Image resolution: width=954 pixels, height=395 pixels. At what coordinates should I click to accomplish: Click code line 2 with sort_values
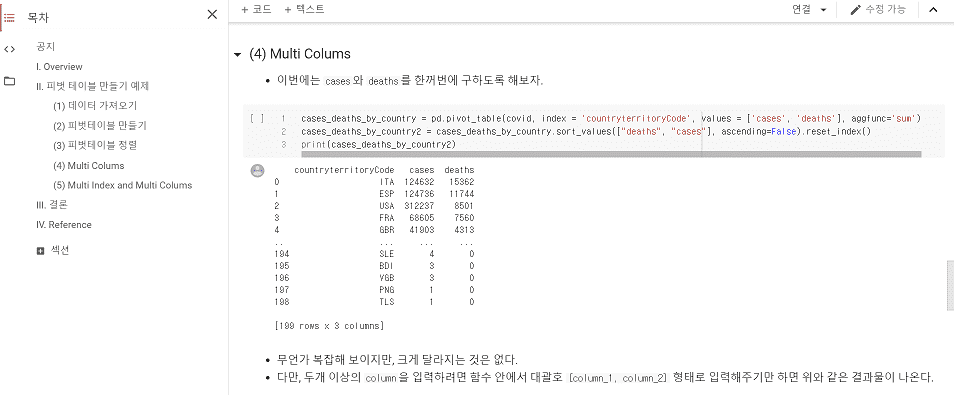point(587,131)
